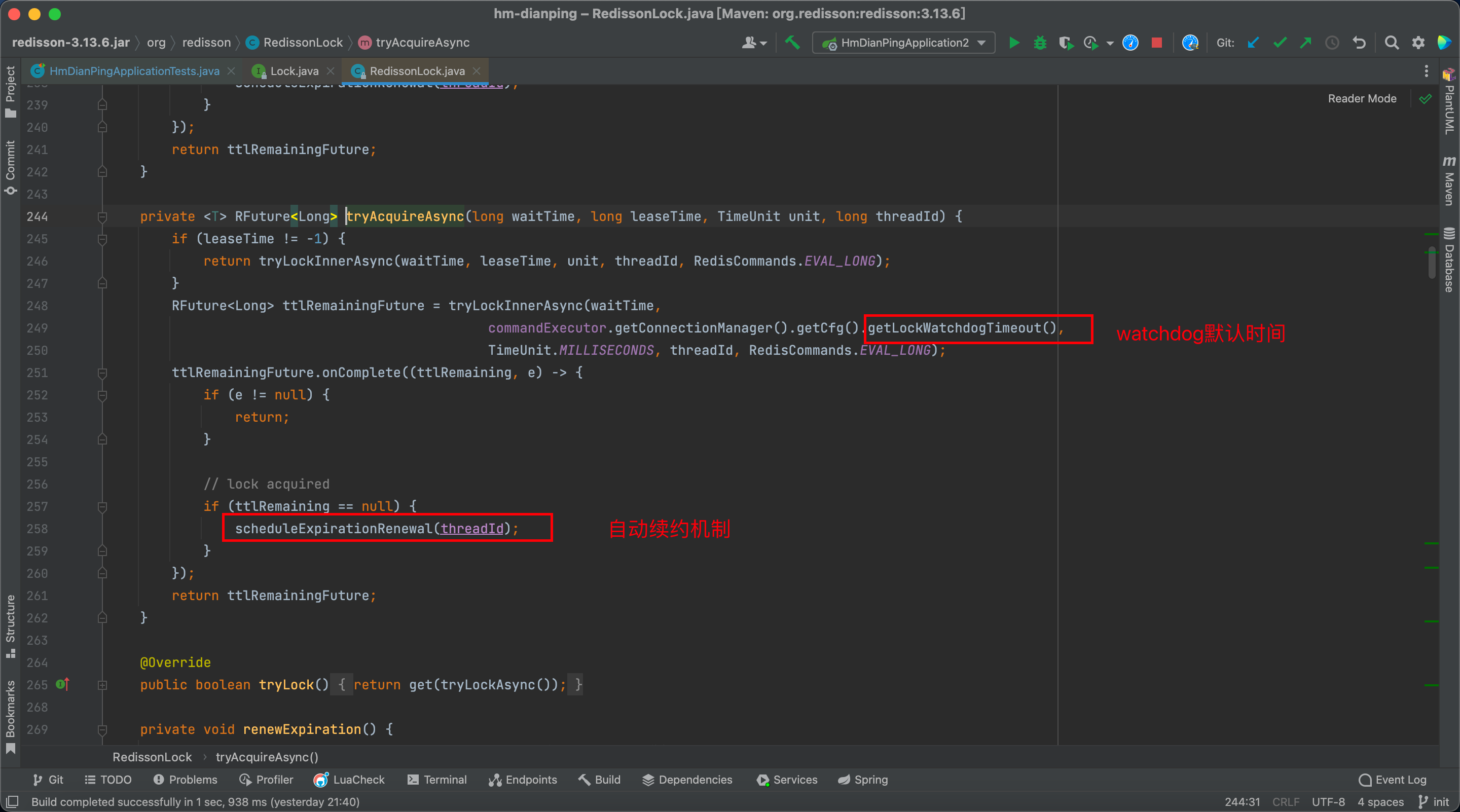Click the Rollback undo icon
Image resolution: width=1460 pixels, height=812 pixels.
(1359, 43)
